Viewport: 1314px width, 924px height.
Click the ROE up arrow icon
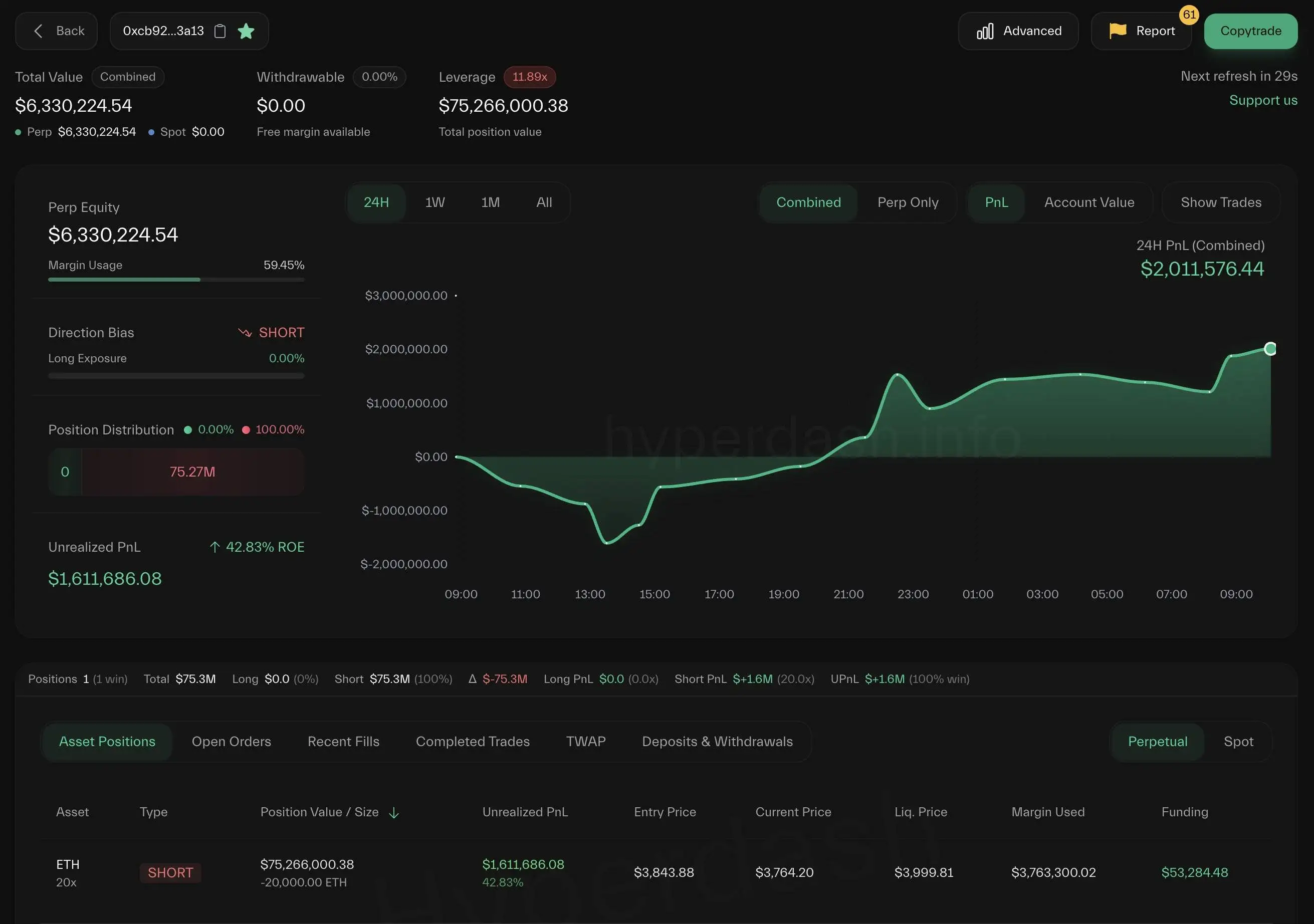[214, 546]
